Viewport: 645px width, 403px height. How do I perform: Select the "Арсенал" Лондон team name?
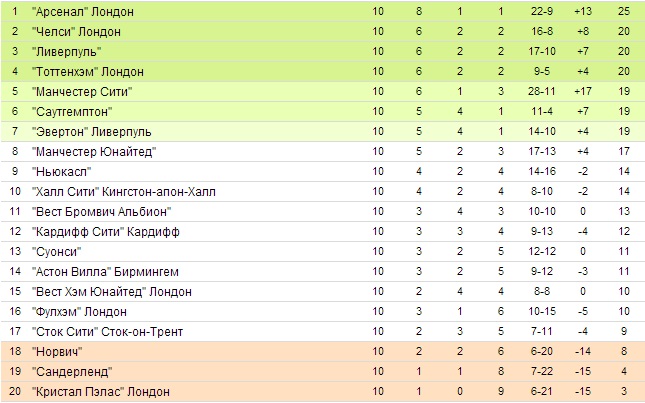tap(83, 12)
